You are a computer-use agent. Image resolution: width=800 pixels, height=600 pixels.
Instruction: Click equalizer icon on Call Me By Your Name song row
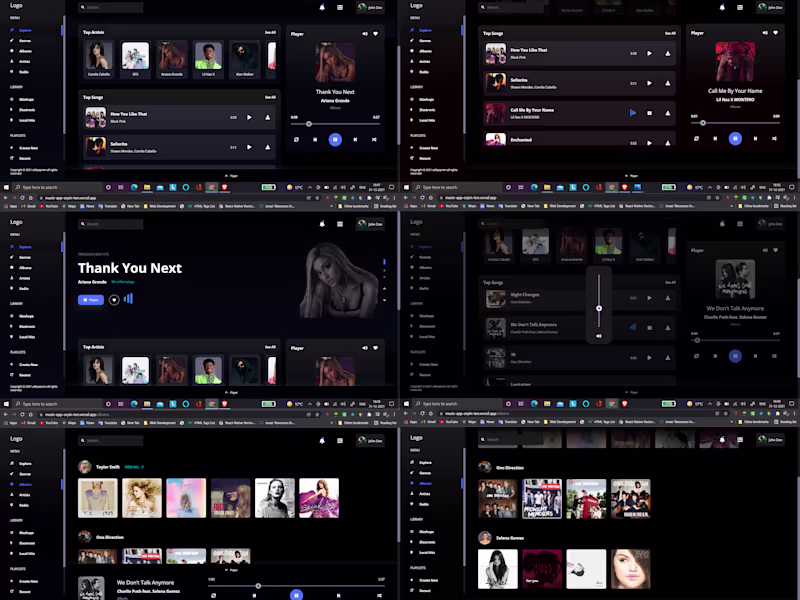[633, 113]
